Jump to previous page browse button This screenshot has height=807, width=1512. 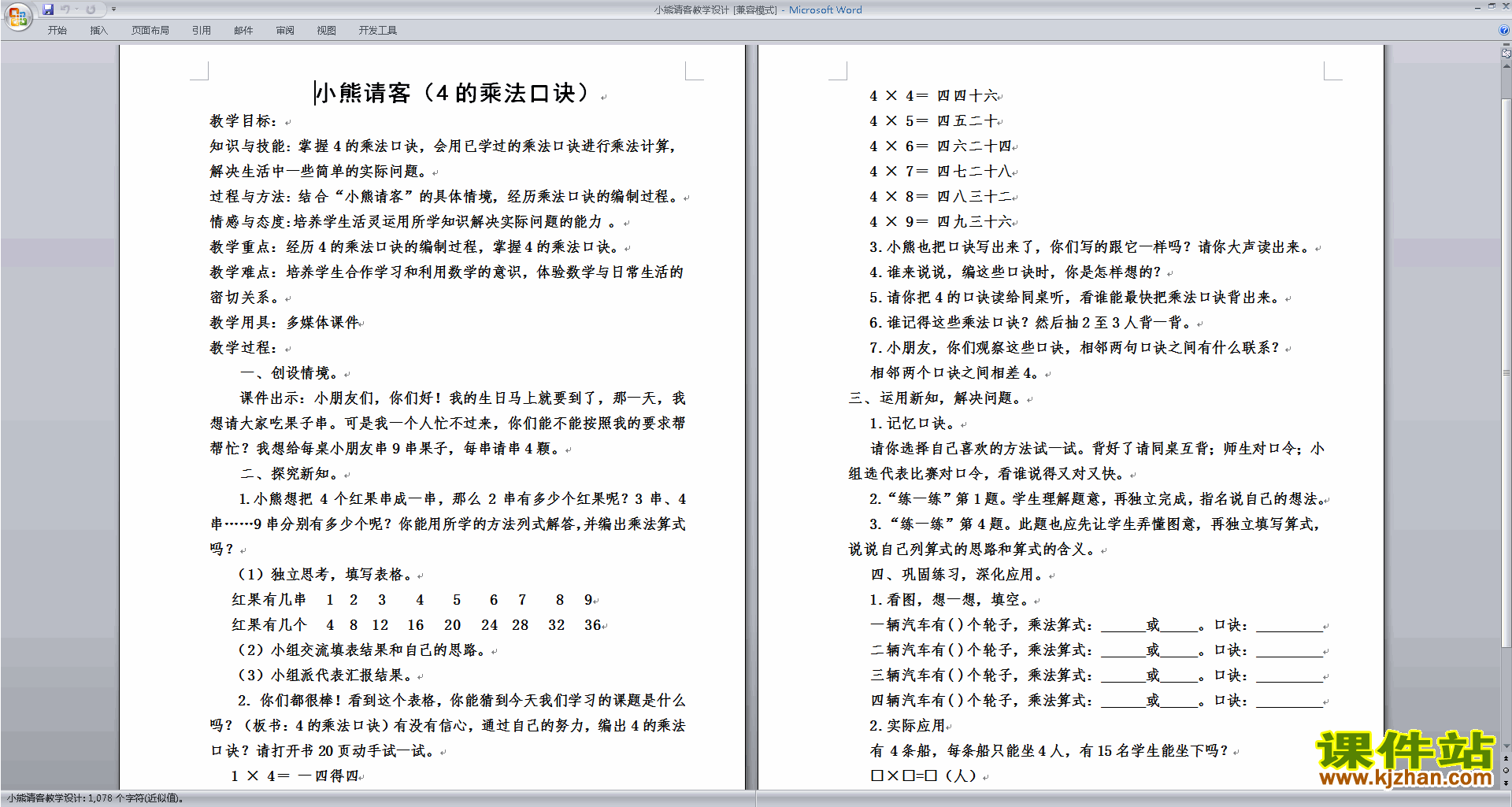click(1506, 759)
